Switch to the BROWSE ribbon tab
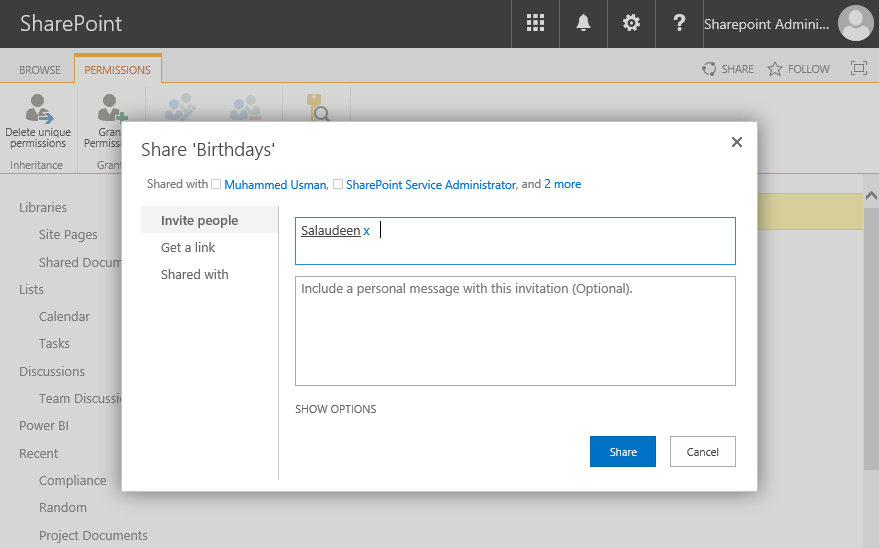 click(x=40, y=70)
